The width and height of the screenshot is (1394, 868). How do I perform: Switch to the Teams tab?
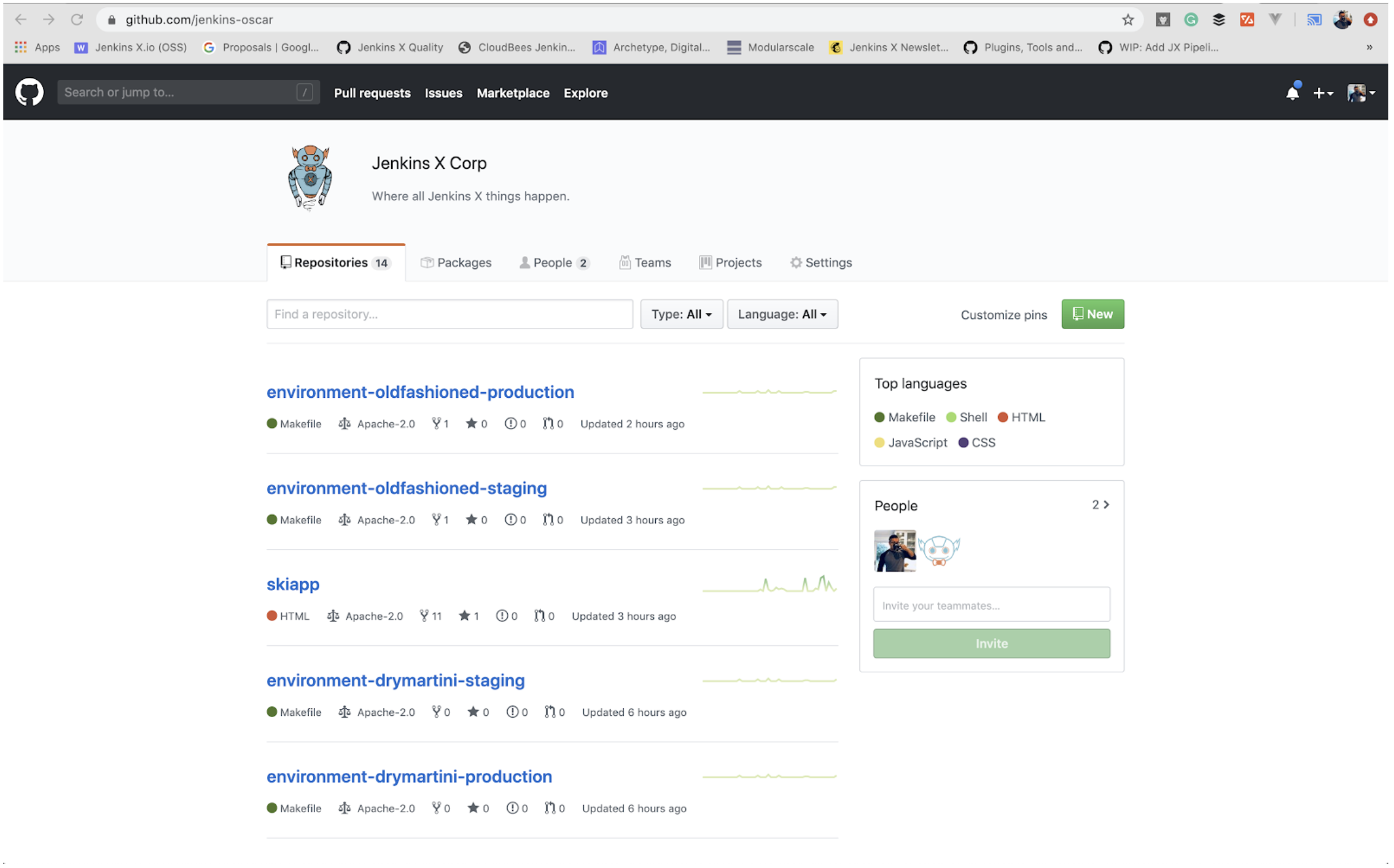(645, 262)
